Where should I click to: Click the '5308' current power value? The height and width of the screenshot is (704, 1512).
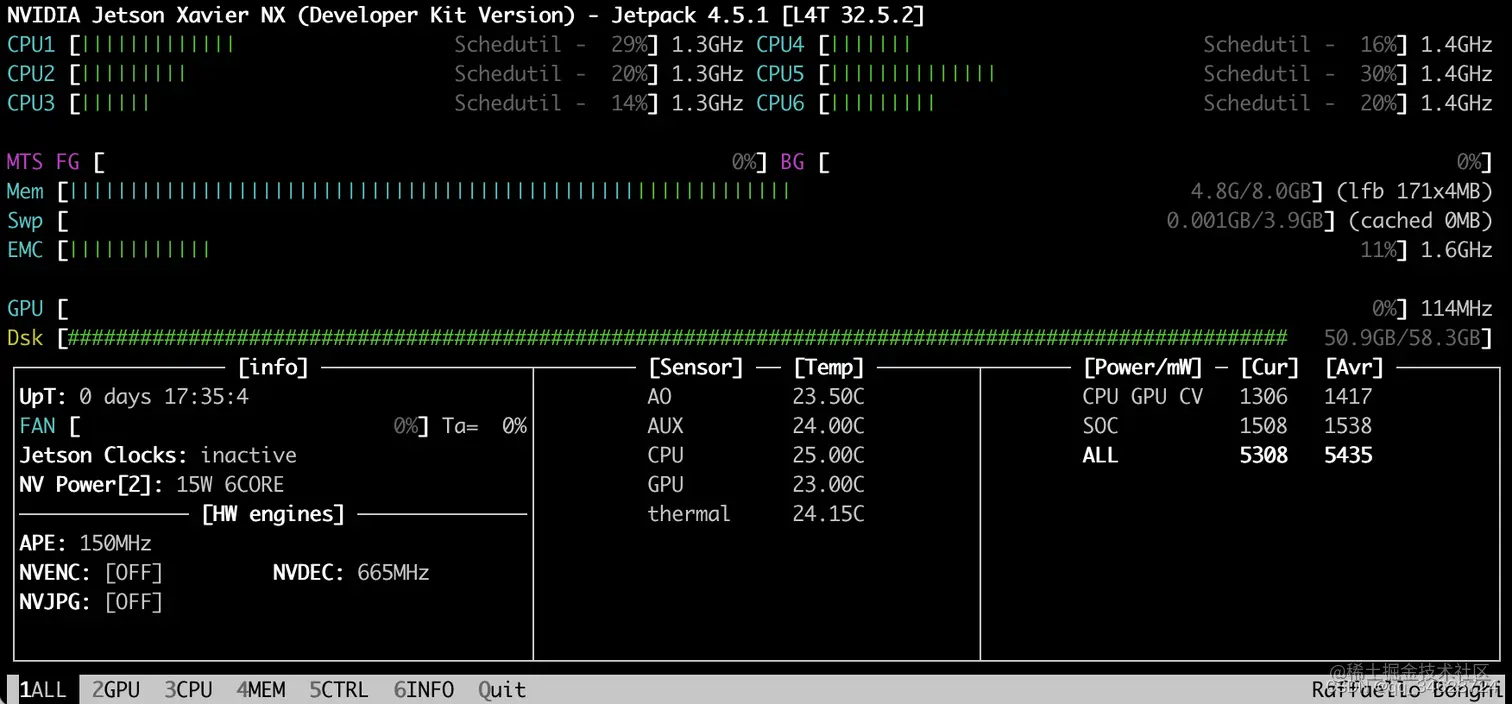1264,455
